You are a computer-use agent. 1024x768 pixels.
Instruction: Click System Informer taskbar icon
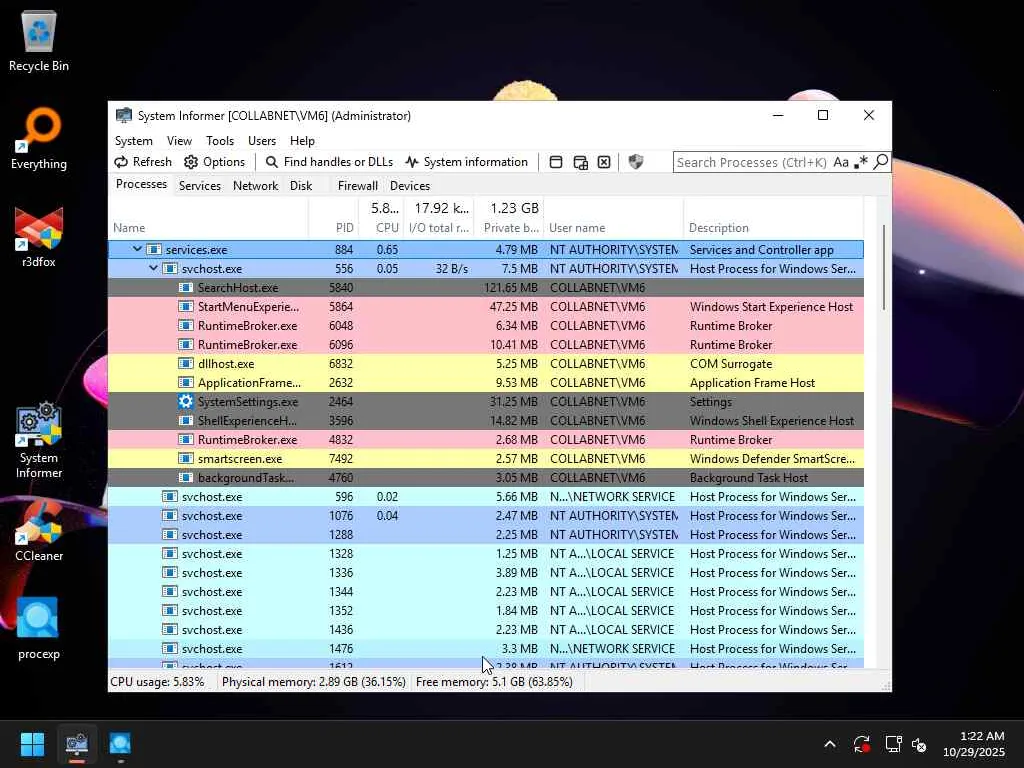click(77, 744)
